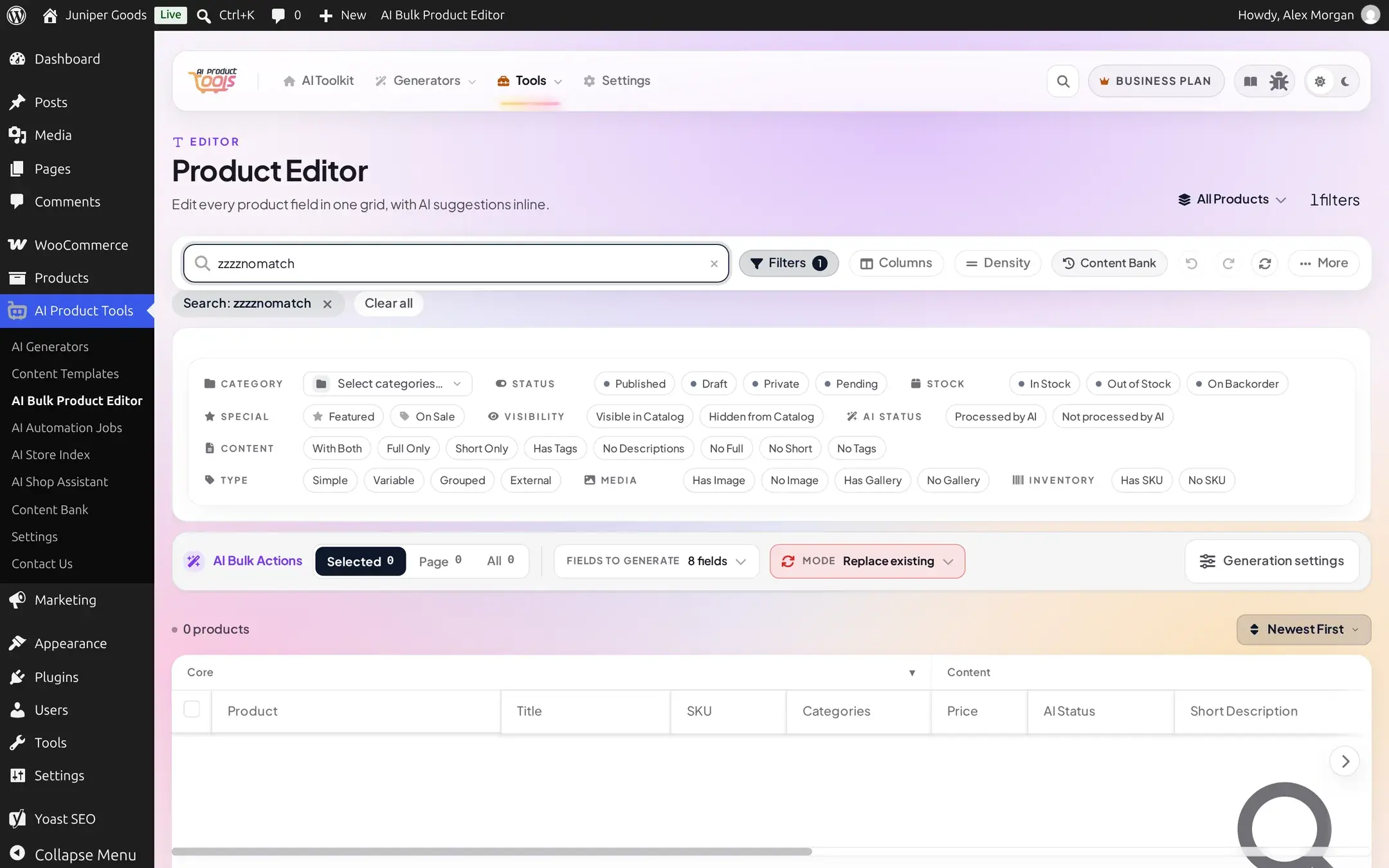Click the horizontal scrollbar under grid
Viewport: 1389px width, 868px height.
click(x=491, y=851)
